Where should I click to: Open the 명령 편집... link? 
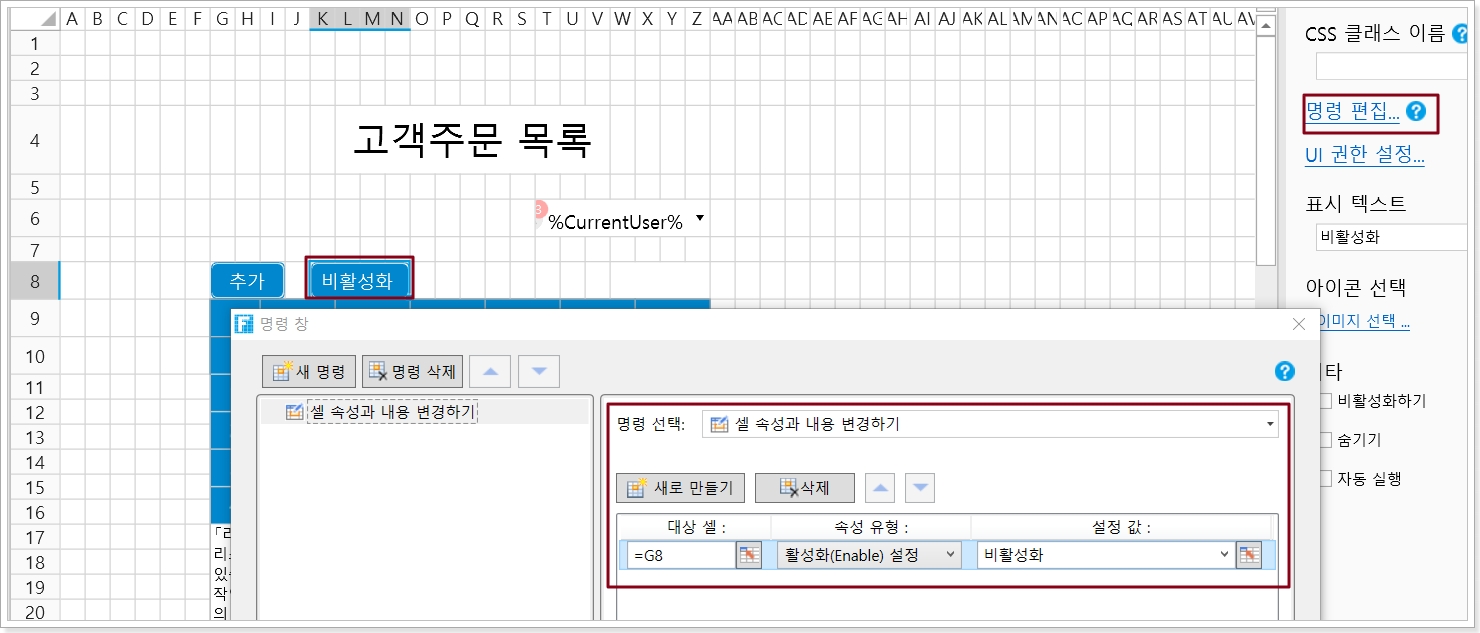(1352, 112)
